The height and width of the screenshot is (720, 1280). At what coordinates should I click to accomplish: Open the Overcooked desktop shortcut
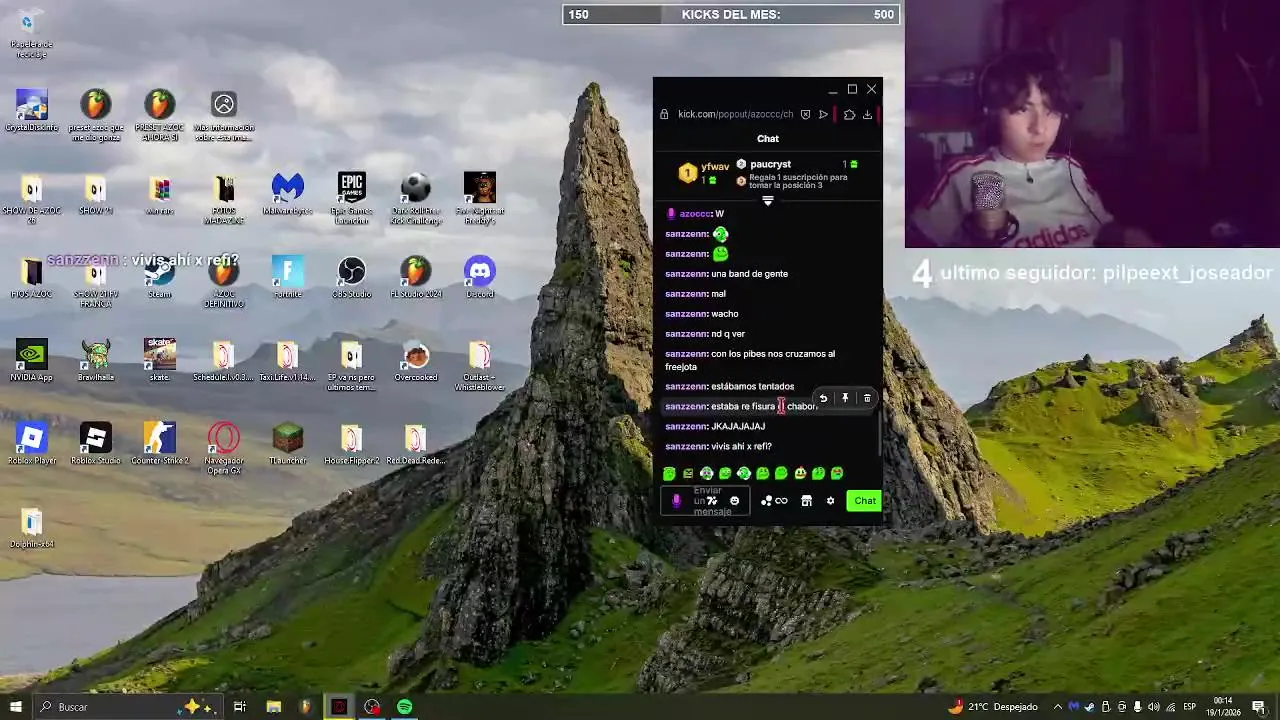pyautogui.click(x=415, y=360)
